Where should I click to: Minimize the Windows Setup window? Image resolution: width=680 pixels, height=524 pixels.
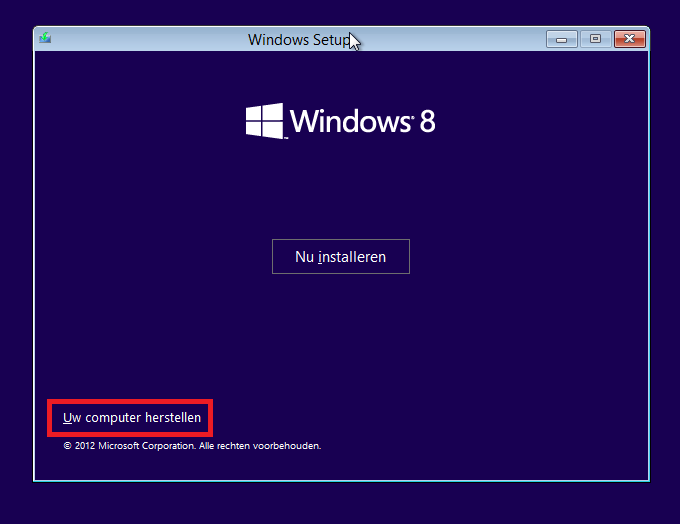coord(562,39)
